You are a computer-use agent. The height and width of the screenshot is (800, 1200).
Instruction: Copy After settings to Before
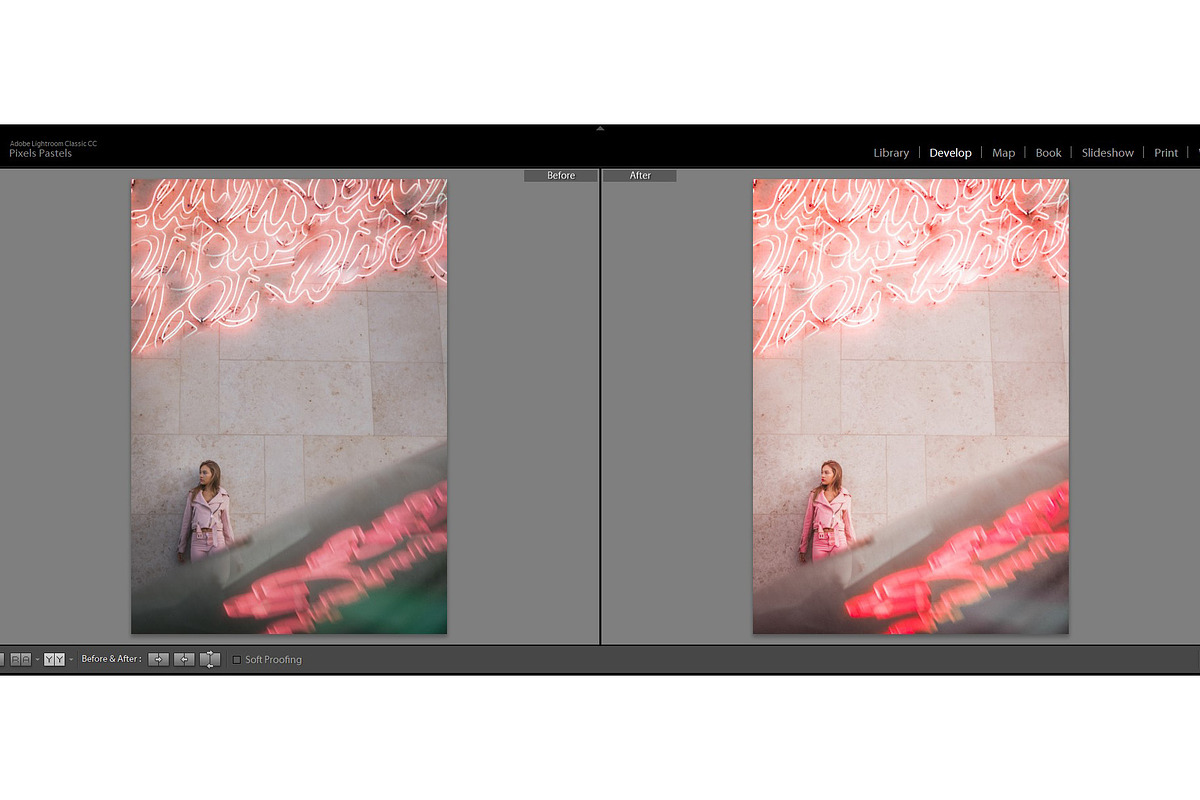coord(184,659)
